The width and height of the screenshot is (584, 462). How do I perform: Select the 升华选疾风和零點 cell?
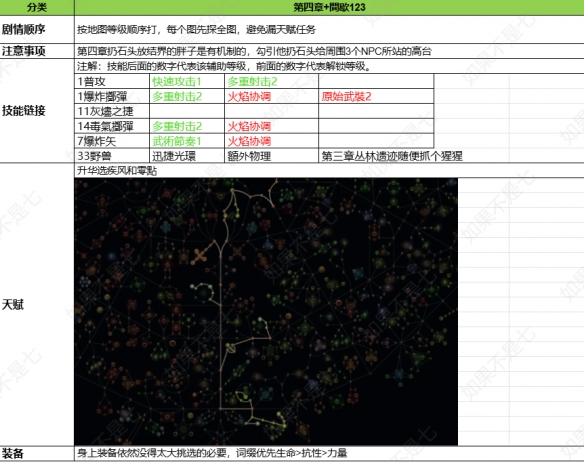tap(329, 170)
